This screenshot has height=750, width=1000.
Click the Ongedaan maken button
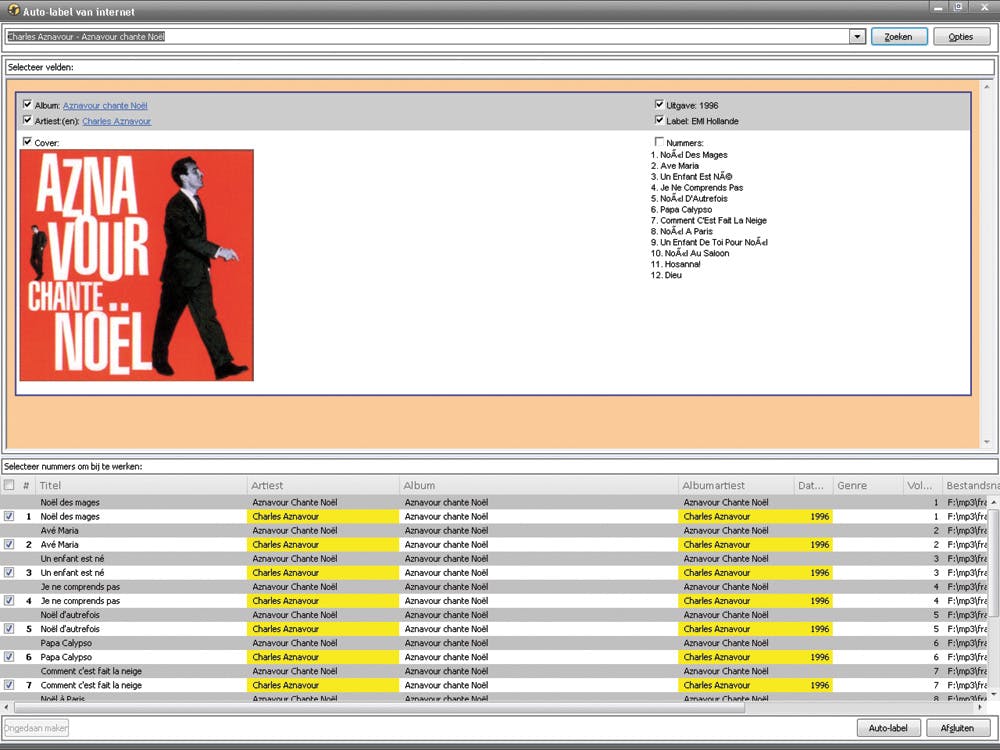point(36,728)
